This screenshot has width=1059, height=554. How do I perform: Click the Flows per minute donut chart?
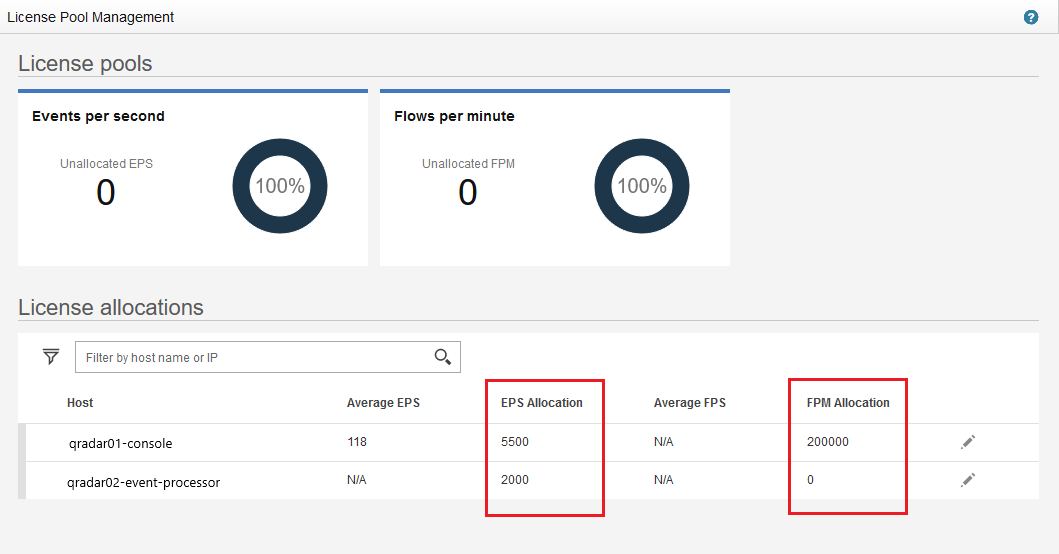[x=642, y=186]
